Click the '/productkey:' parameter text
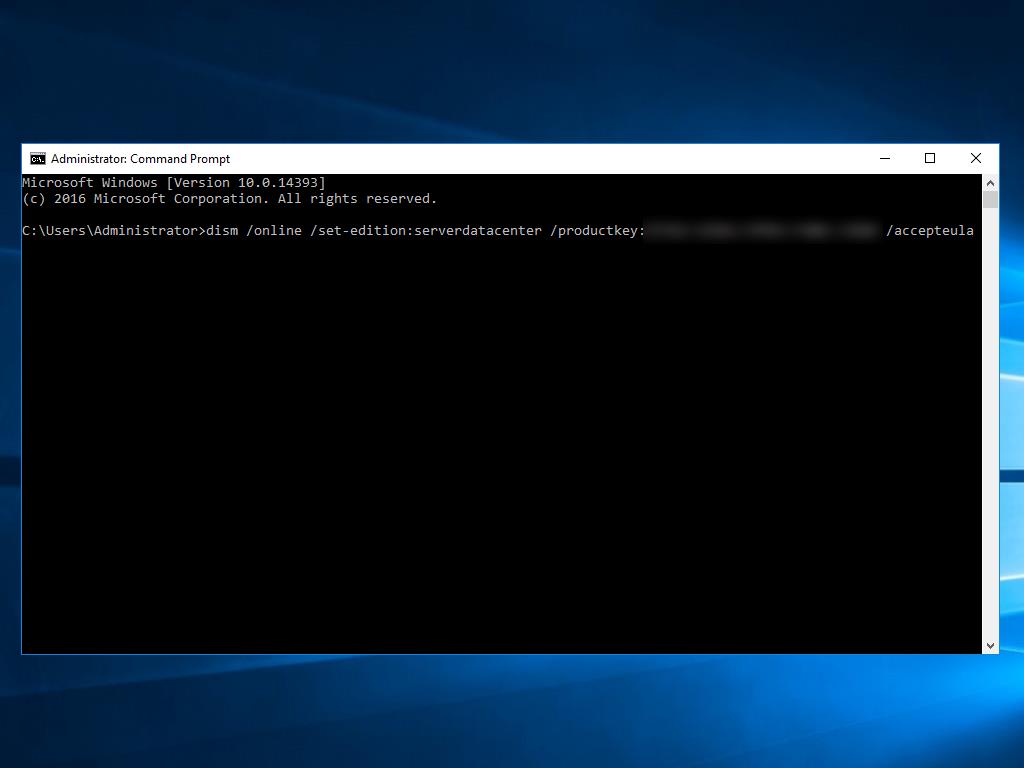 click(598, 231)
